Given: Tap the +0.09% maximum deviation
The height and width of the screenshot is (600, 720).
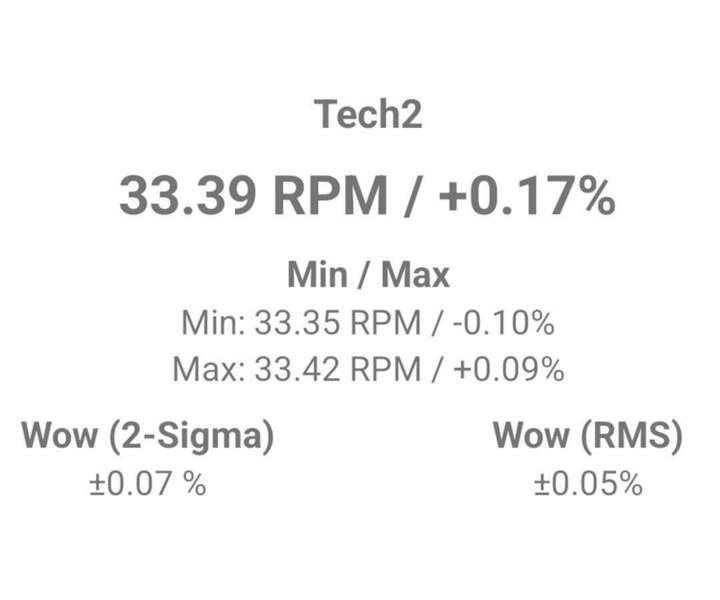Looking at the screenshot, I should coord(508,369).
